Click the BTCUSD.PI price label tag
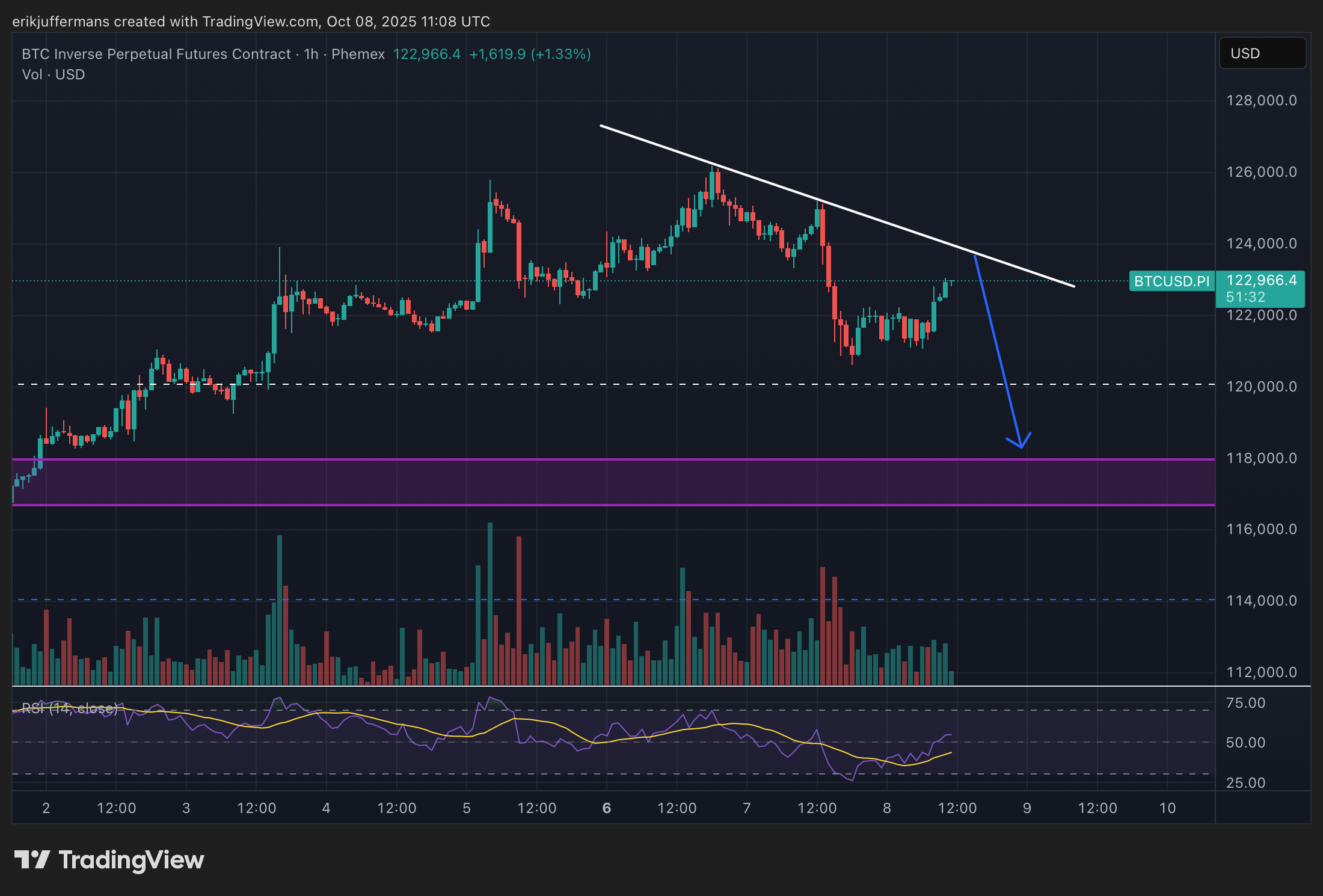Viewport: 1323px width, 896px height. tap(1171, 281)
